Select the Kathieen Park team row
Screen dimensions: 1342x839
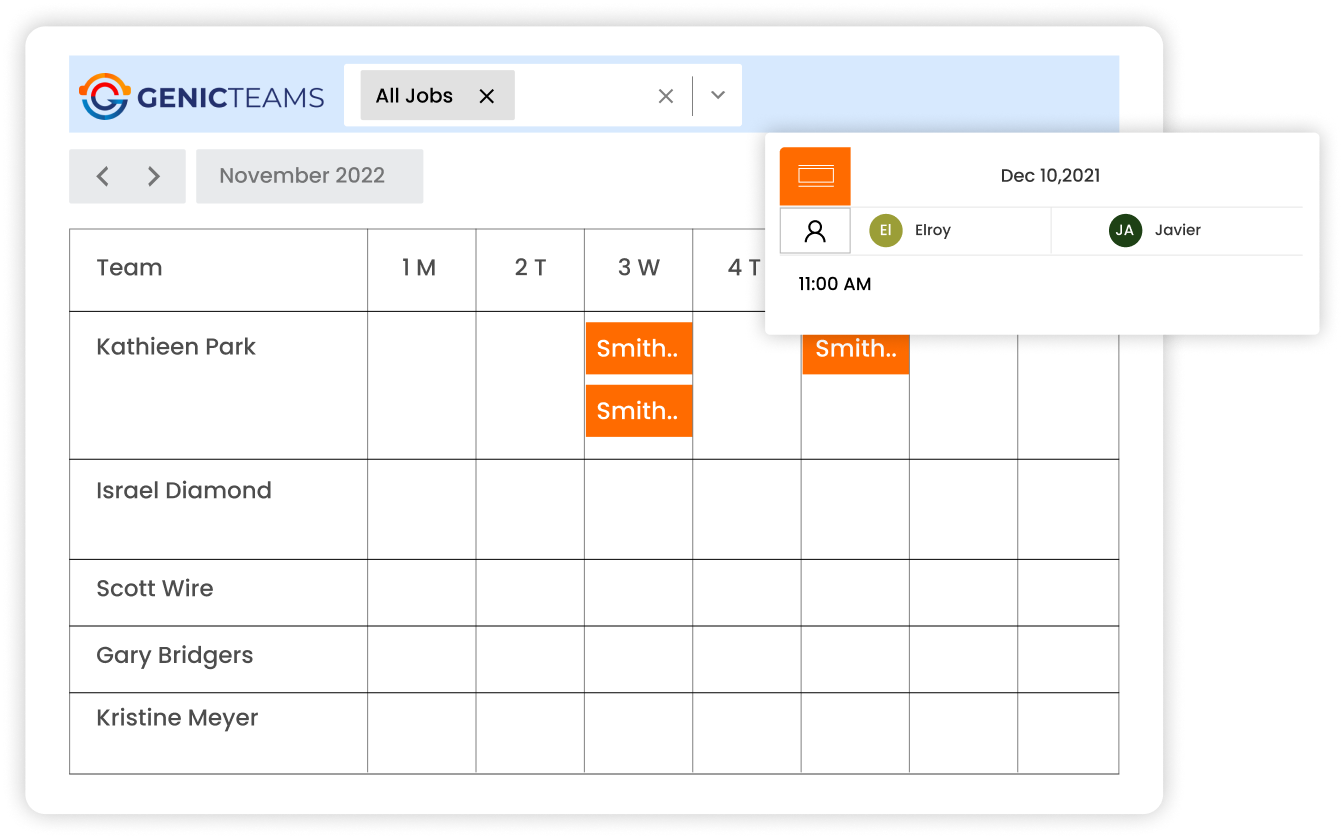click(176, 347)
